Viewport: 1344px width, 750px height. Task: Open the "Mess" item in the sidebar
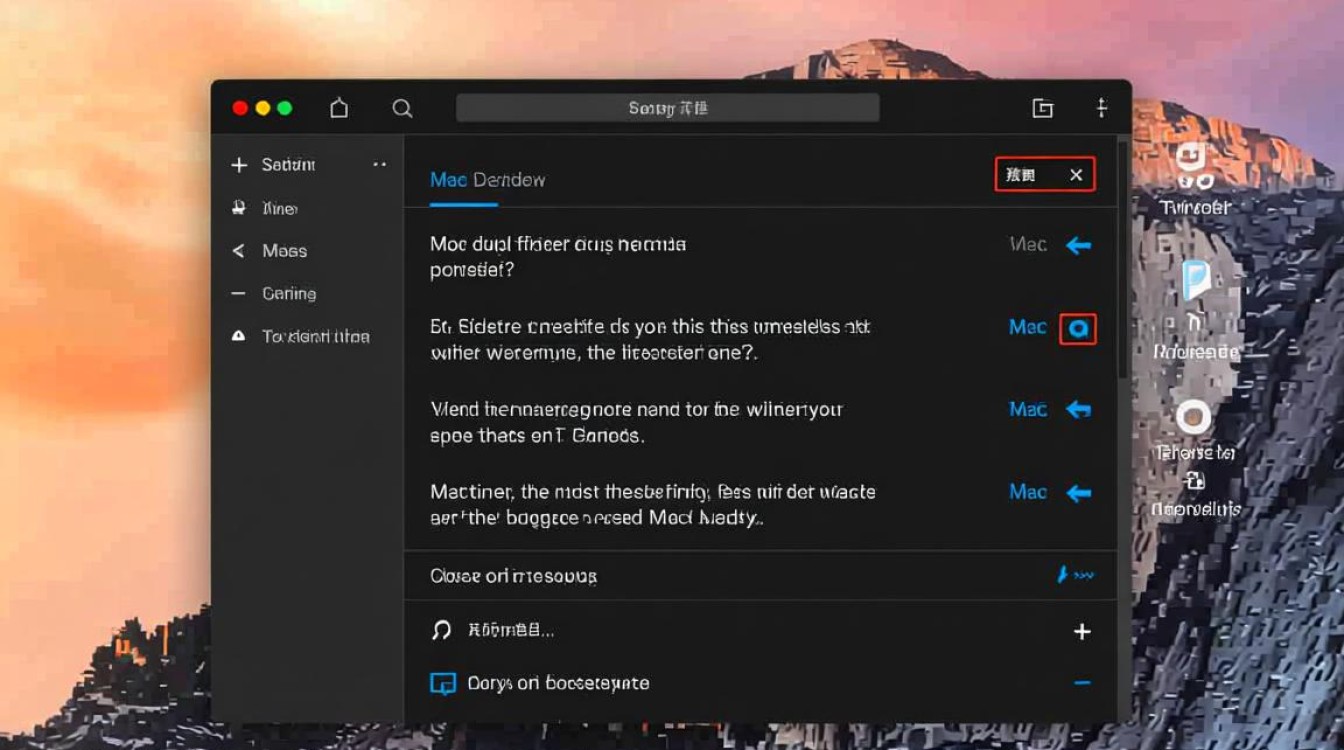(x=284, y=251)
